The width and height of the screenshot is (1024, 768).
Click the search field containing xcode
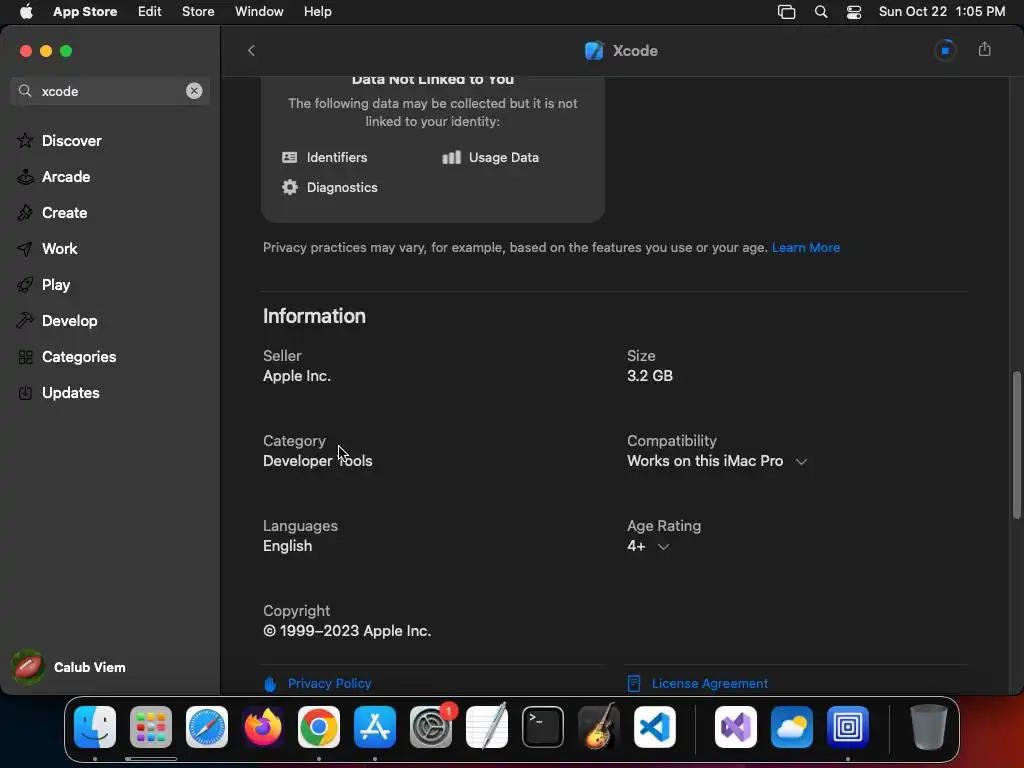tap(110, 91)
